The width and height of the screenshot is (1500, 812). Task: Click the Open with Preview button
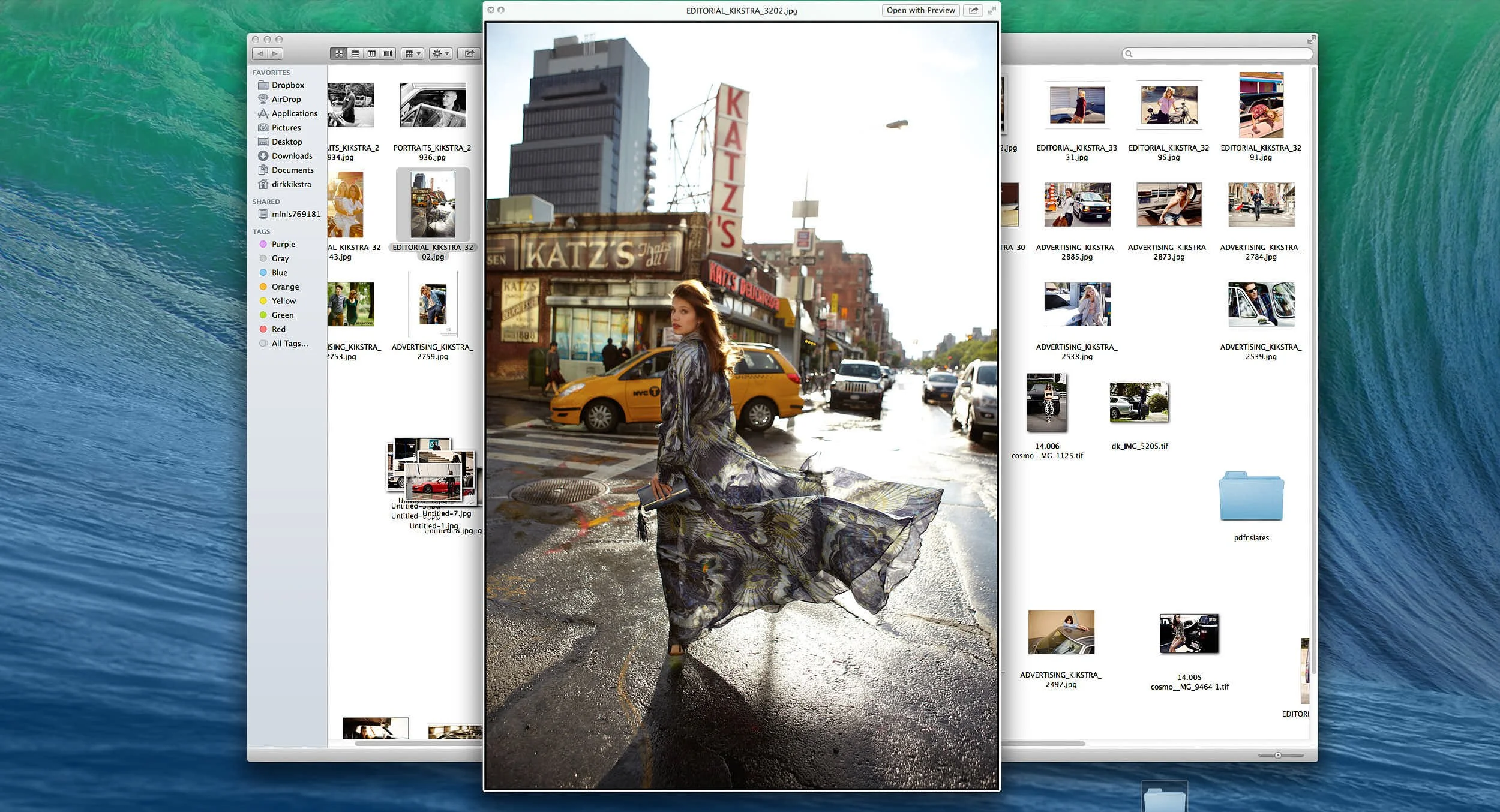click(x=920, y=10)
